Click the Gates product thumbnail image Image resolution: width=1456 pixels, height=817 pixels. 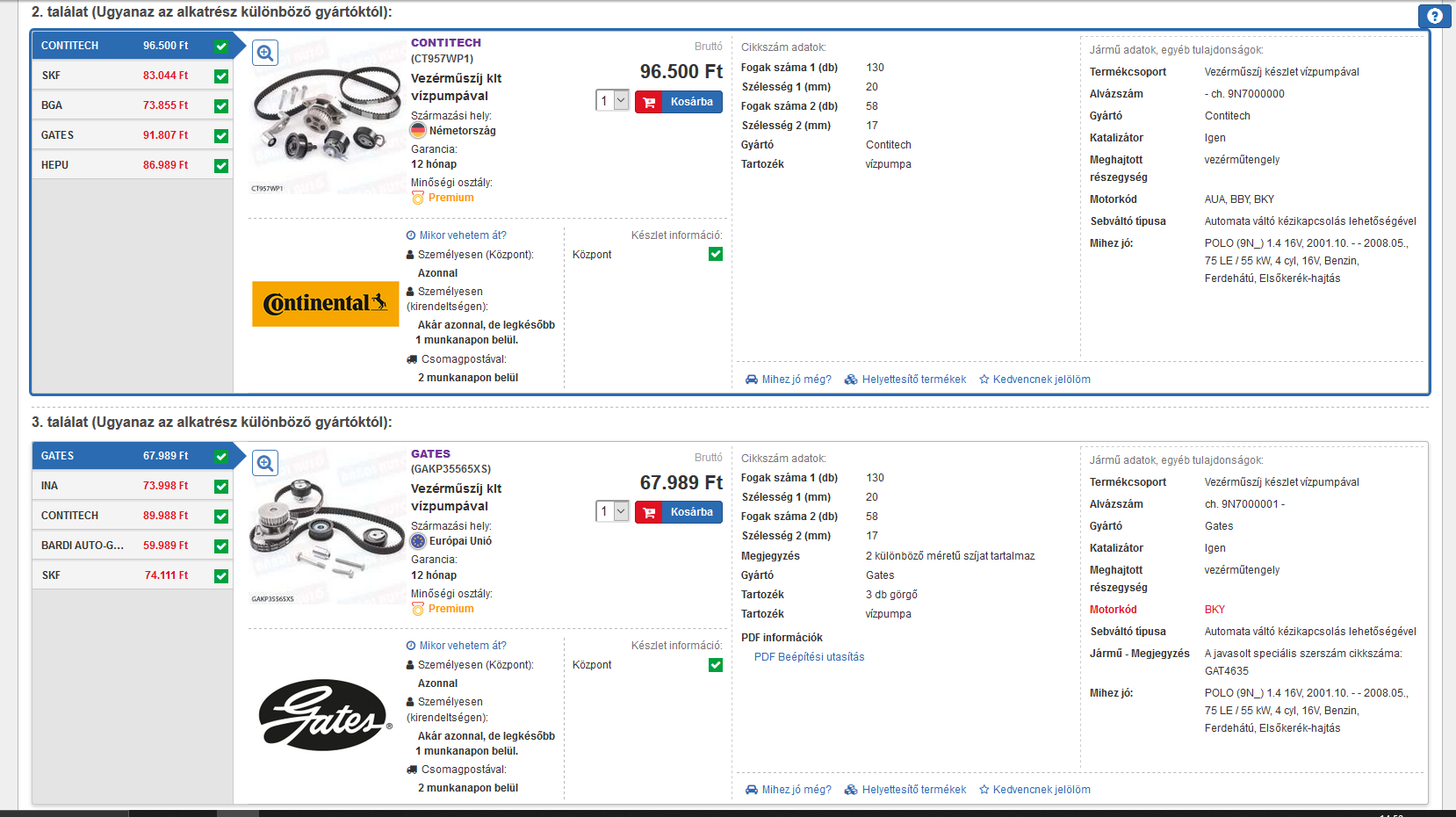[x=314, y=527]
